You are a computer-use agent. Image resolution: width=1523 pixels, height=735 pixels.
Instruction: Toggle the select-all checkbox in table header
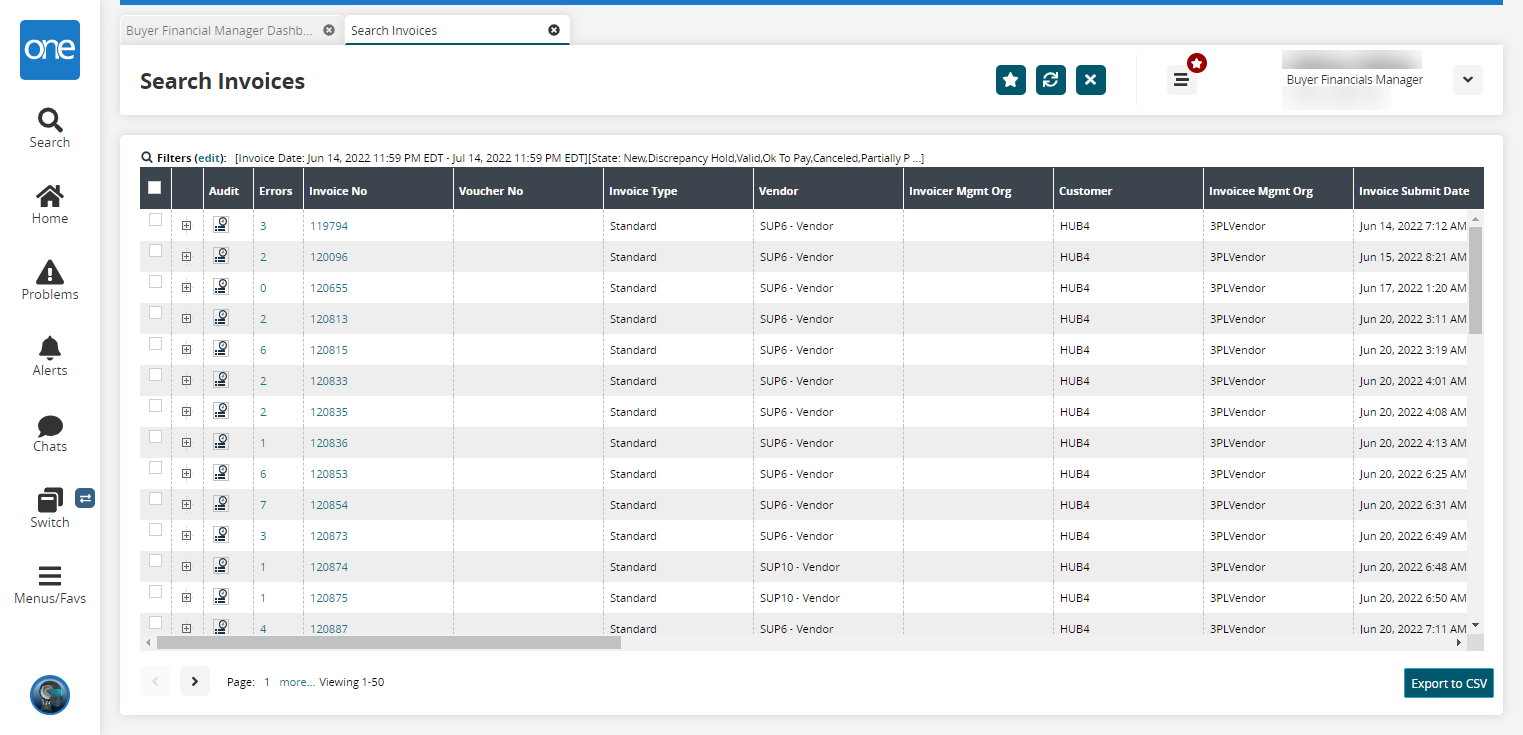coord(154,187)
